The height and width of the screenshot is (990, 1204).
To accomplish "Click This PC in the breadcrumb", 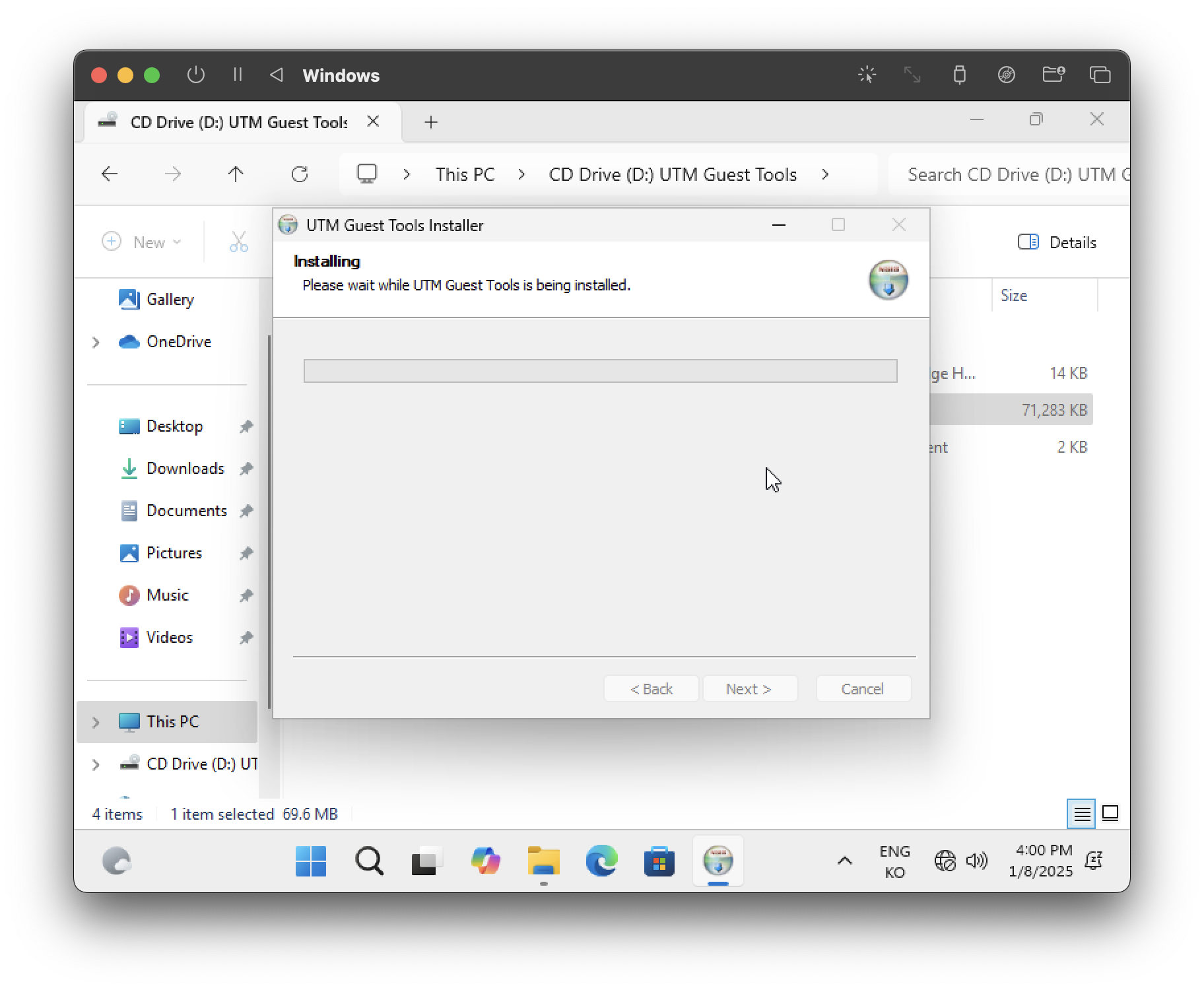I will (465, 174).
